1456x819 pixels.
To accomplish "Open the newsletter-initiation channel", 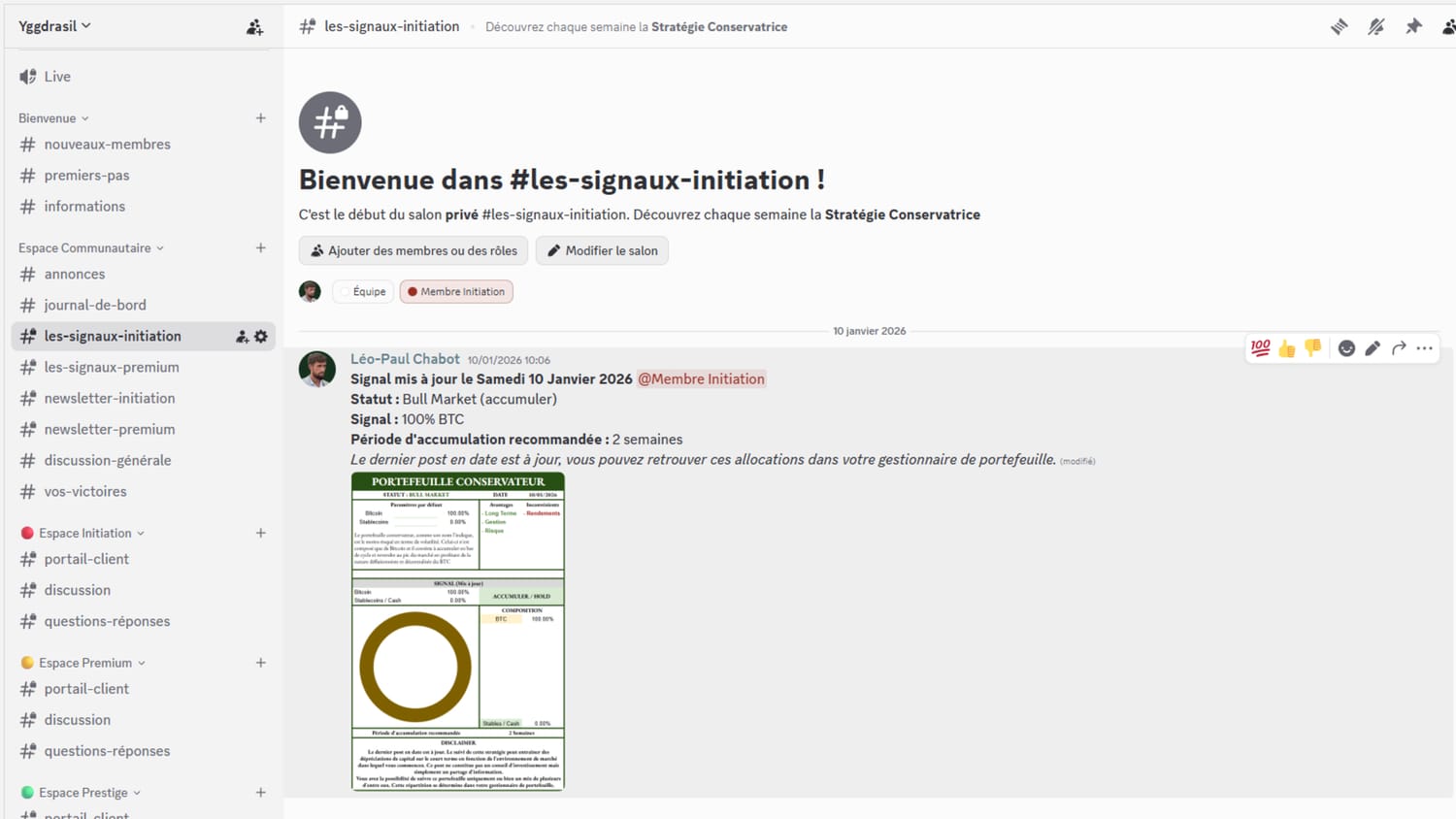I will tap(143, 399).
